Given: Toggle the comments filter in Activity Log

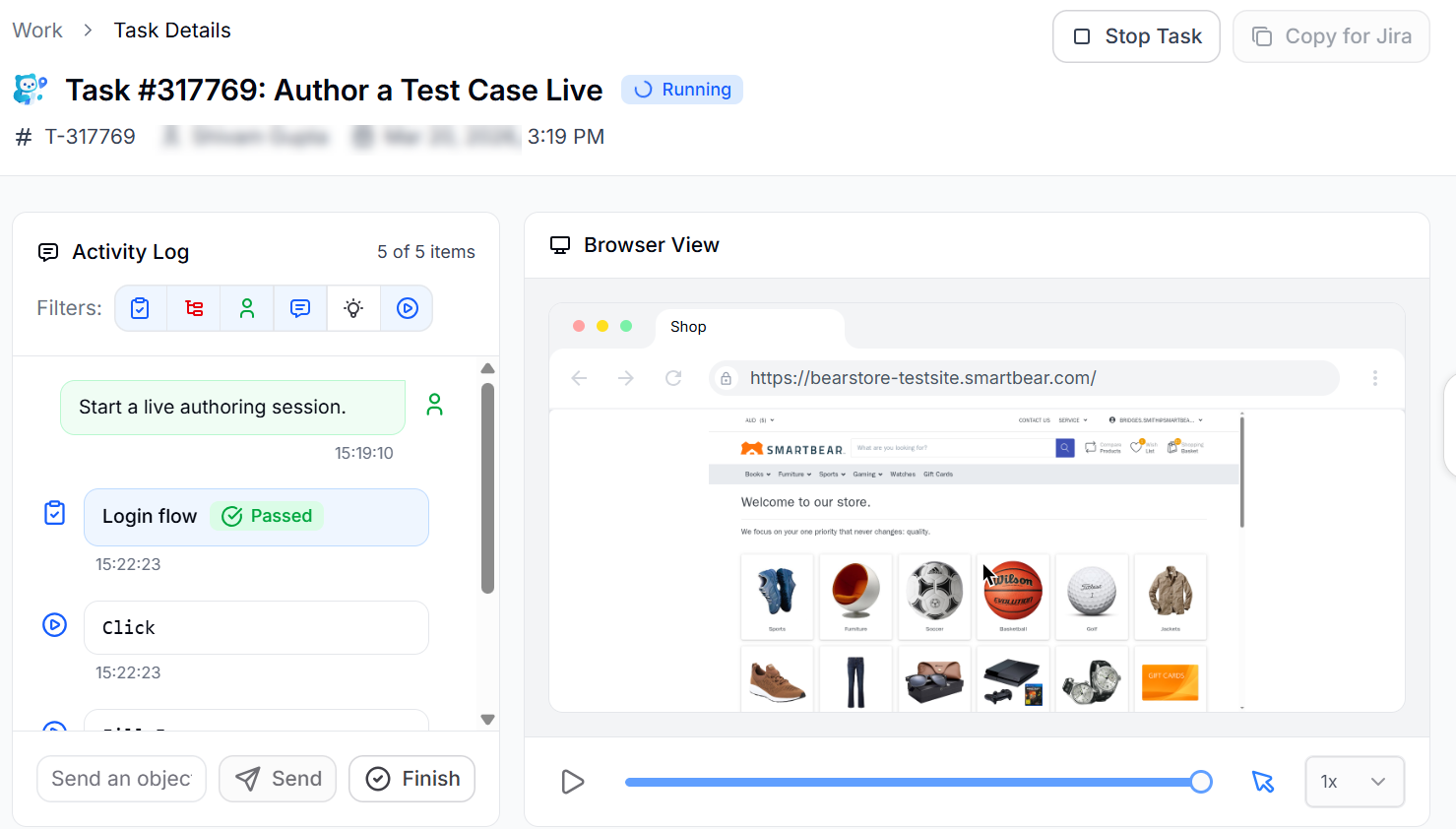Looking at the screenshot, I should [x=299, y=308].
